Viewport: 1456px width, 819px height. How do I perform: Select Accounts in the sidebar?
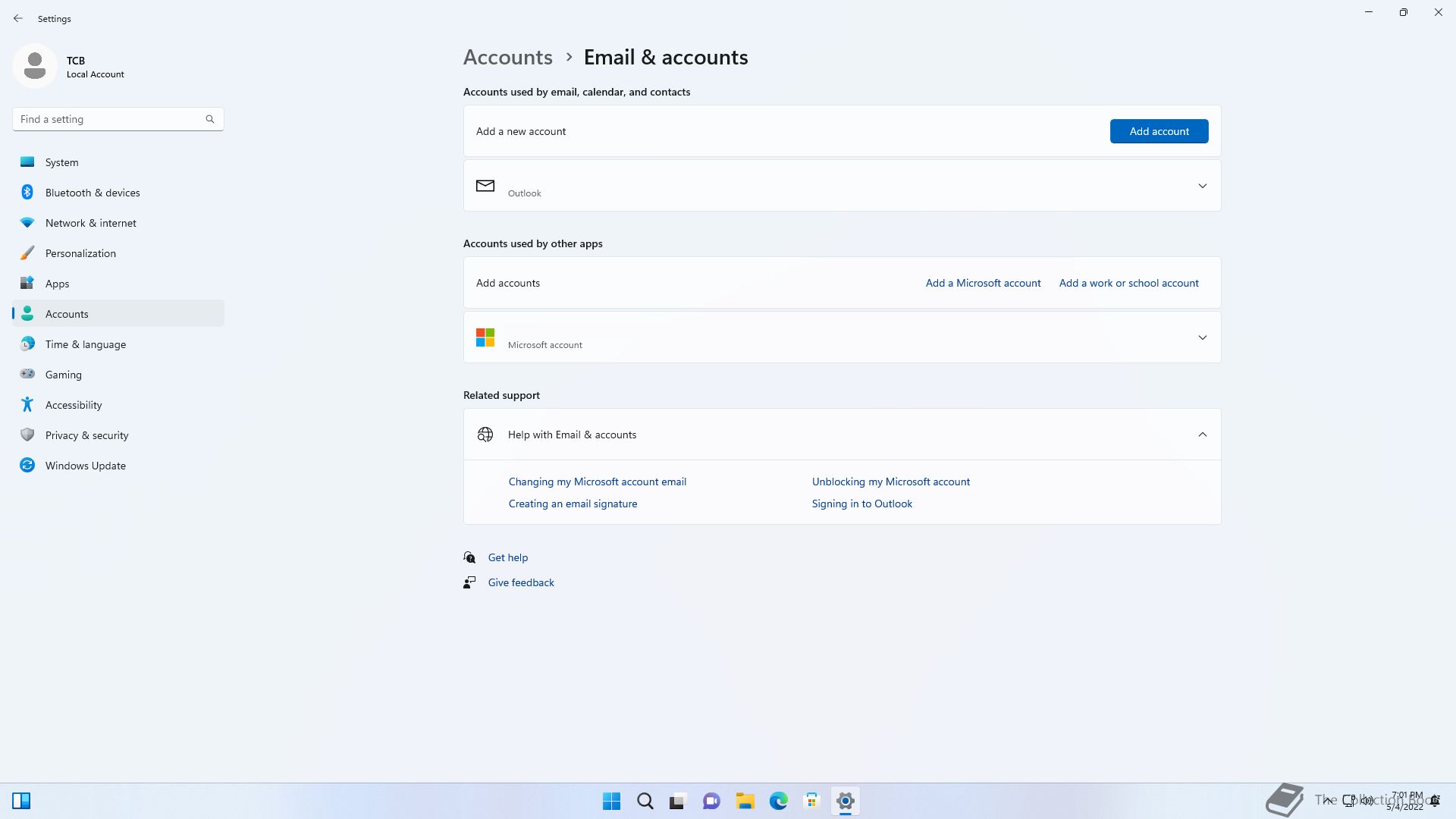(x=118, y=314)
